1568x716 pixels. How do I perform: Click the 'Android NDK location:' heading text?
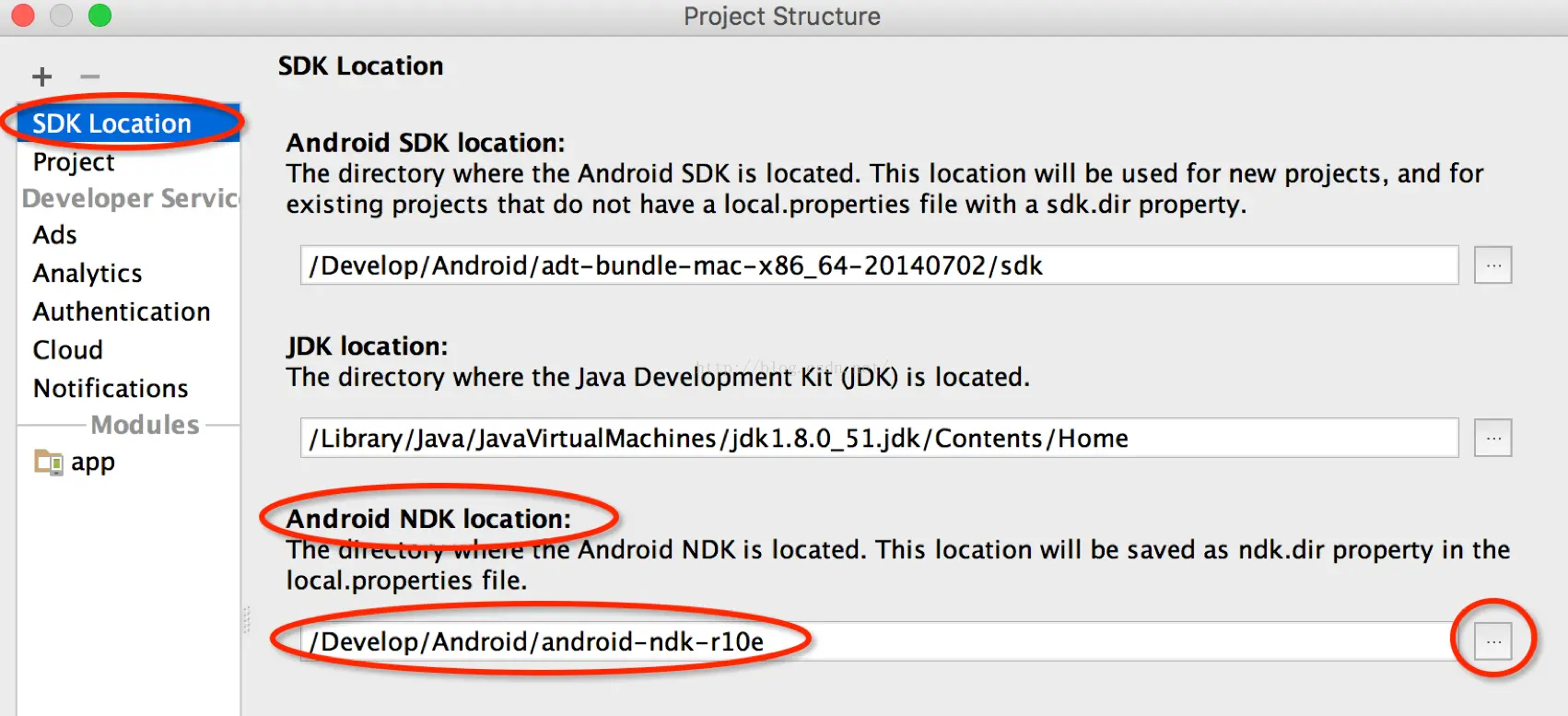click(x=428, y=519)
